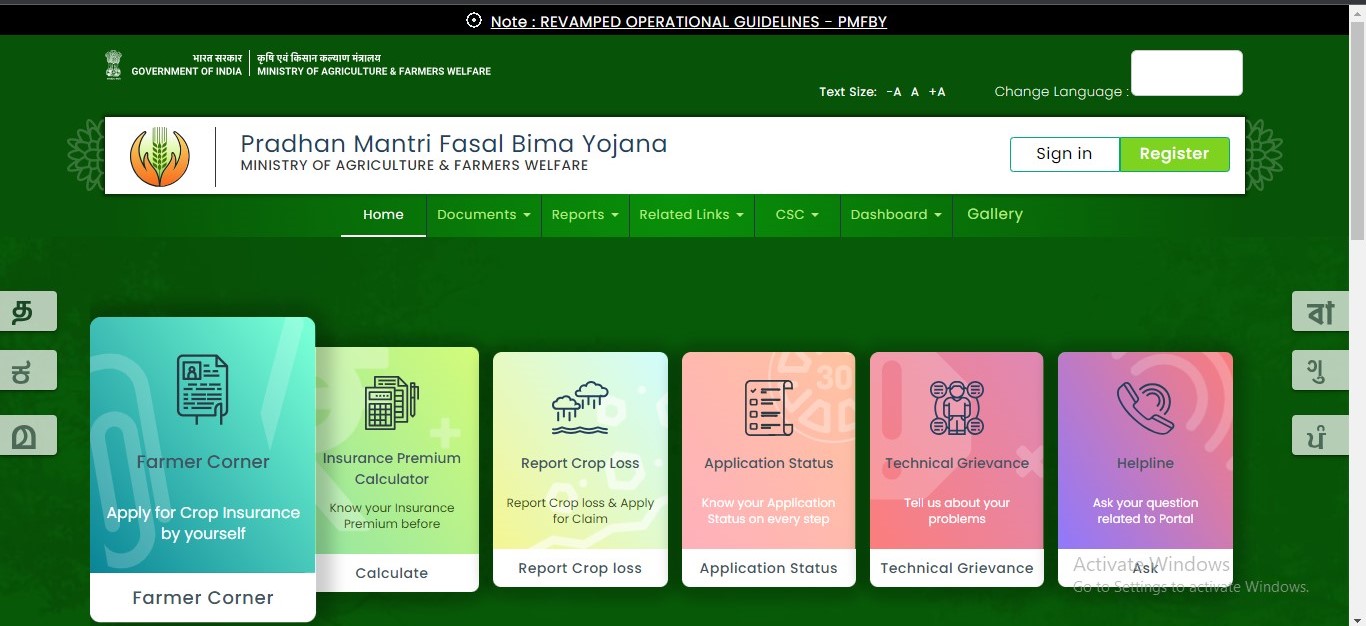
Task: Click the Technical Grievance bottom button
Action: [x=957, y=568]
